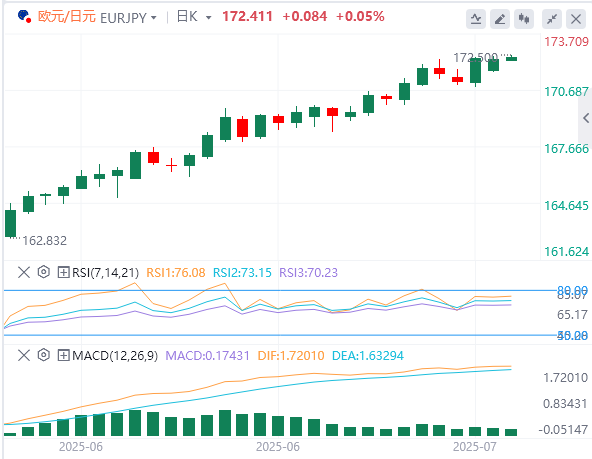Click the 2025-07 date axis label
This screenshot has width=592, height=459.
[475, 447]
